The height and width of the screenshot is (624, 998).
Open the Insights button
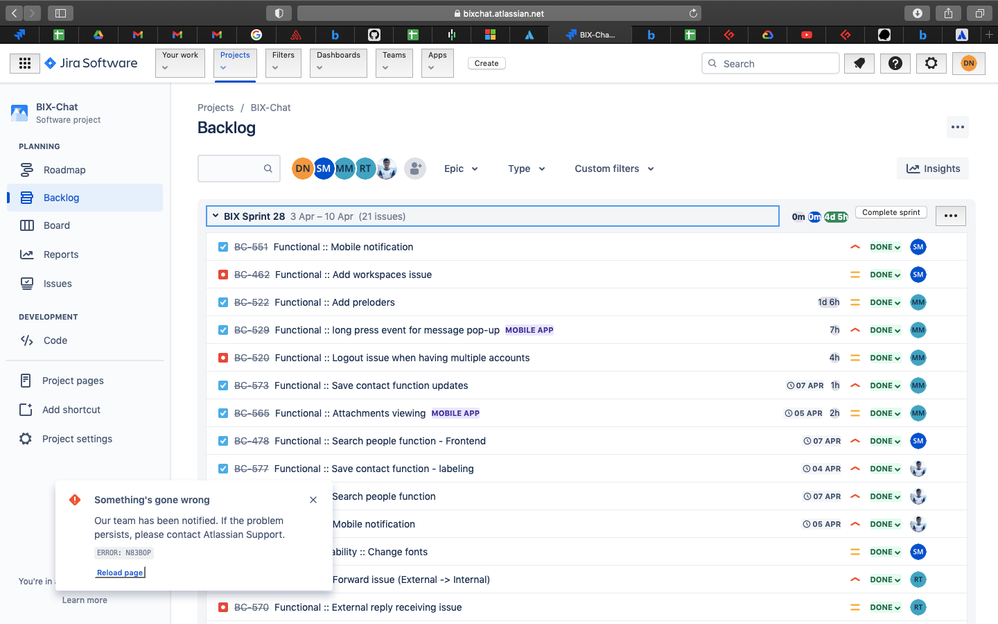pos(932,169)
